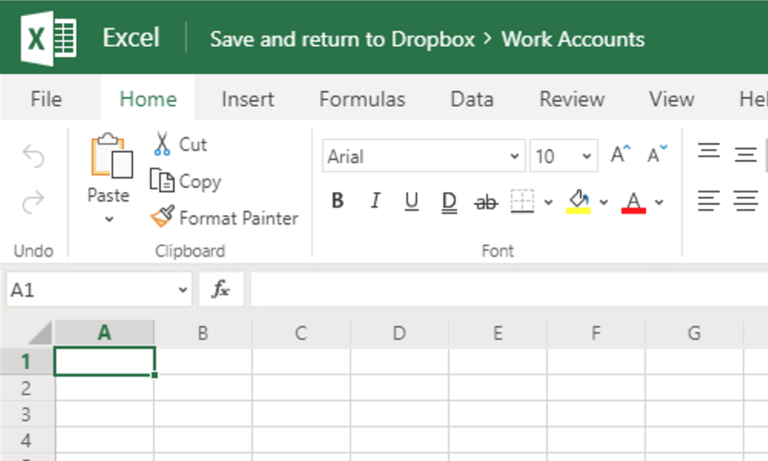Select column A header
Viewport: 768px width, 461px height.
(104, 333)
